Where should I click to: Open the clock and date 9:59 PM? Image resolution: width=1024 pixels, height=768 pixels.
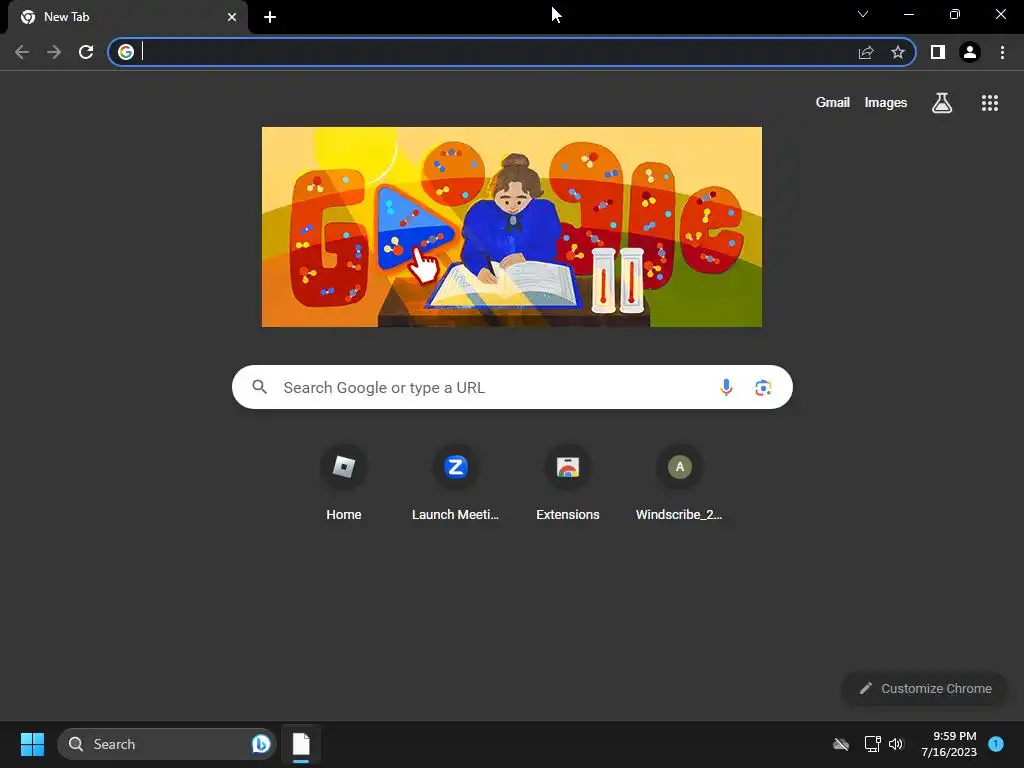[x=949, y=744]
